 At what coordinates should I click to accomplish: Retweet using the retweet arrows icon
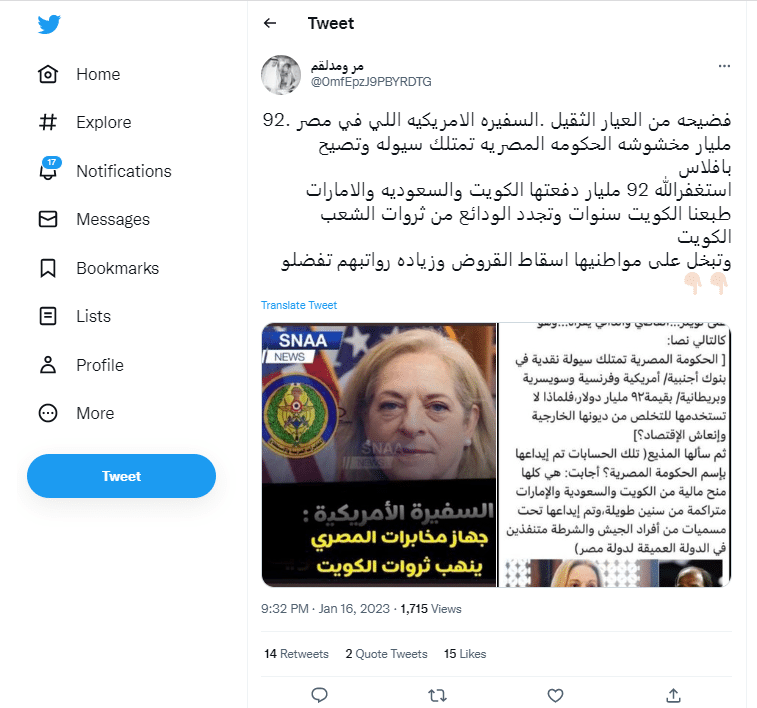(x=437, y=695)
